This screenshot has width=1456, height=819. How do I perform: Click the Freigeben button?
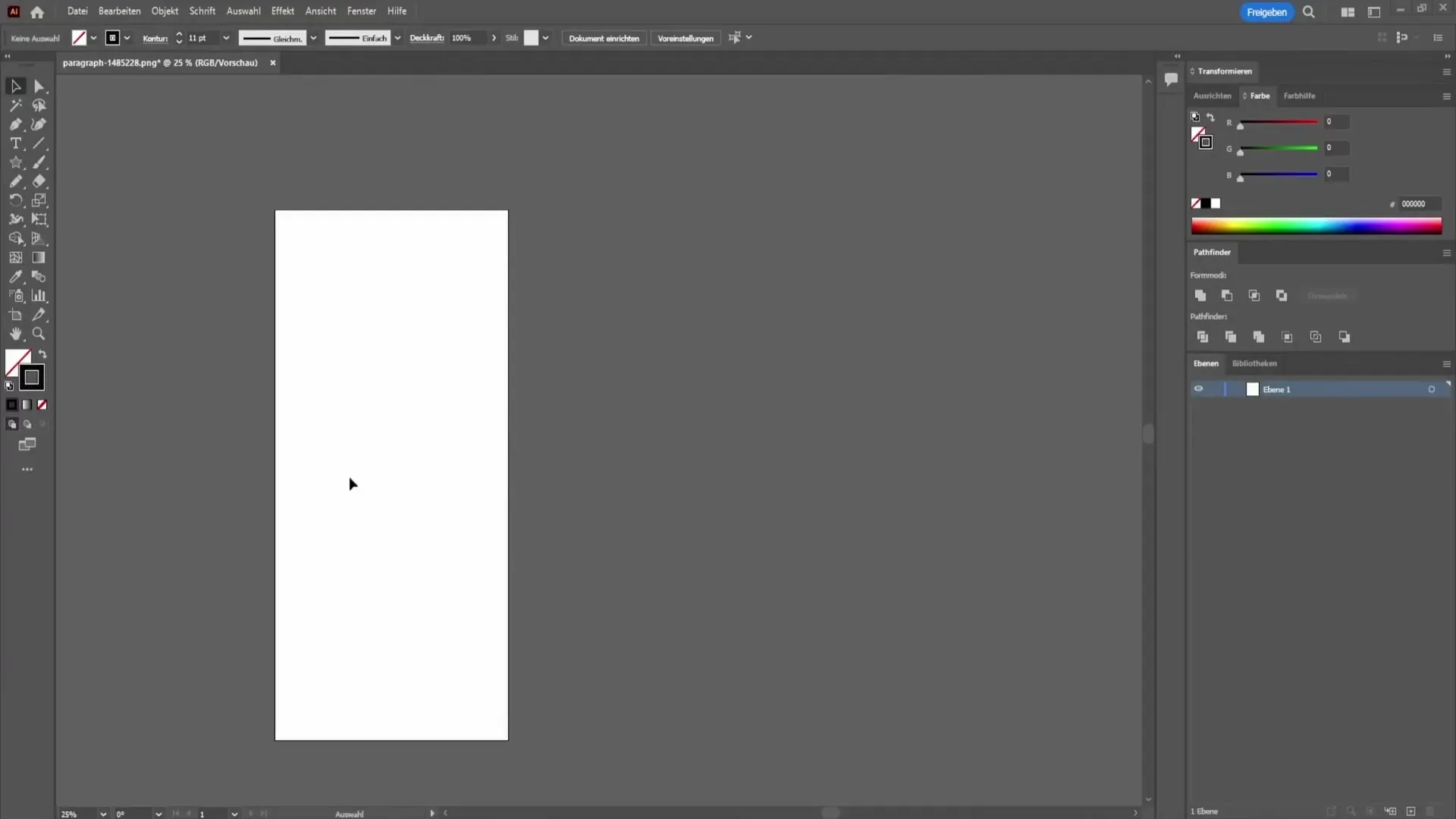1267,11
